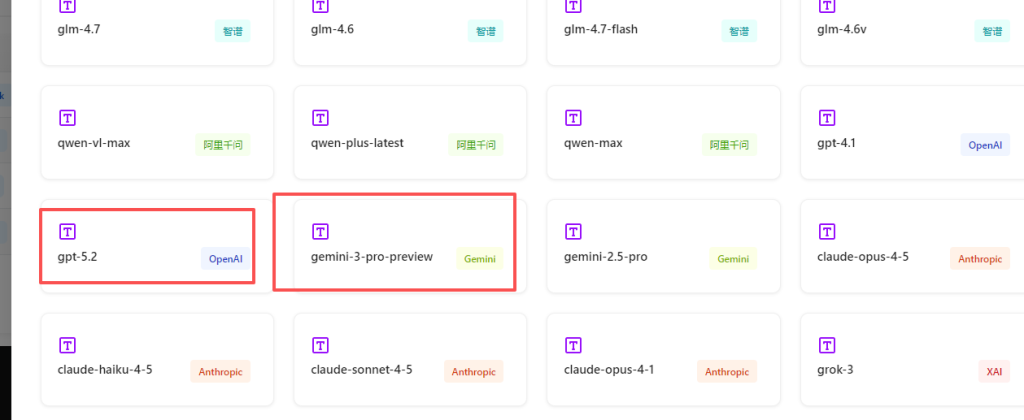1024x420 pixels.
Task: Click the T icon on gpt-4.1 card
Action: (827, 118)
